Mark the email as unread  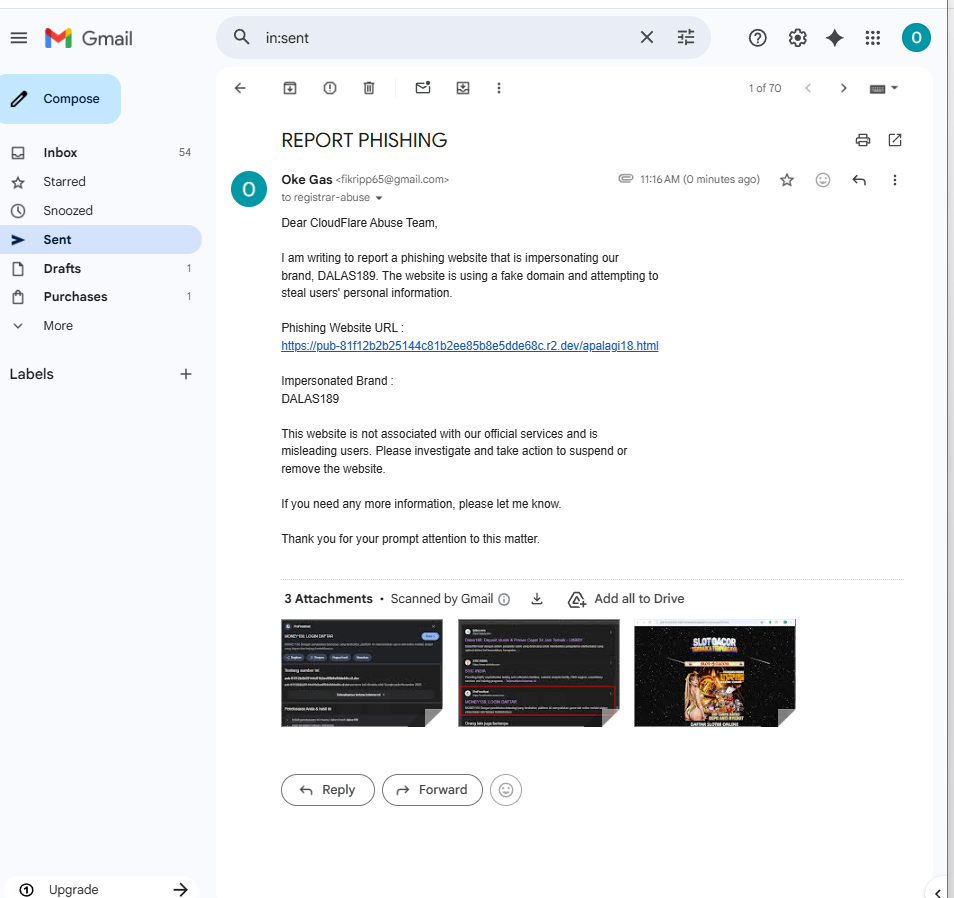coord(423,88)
